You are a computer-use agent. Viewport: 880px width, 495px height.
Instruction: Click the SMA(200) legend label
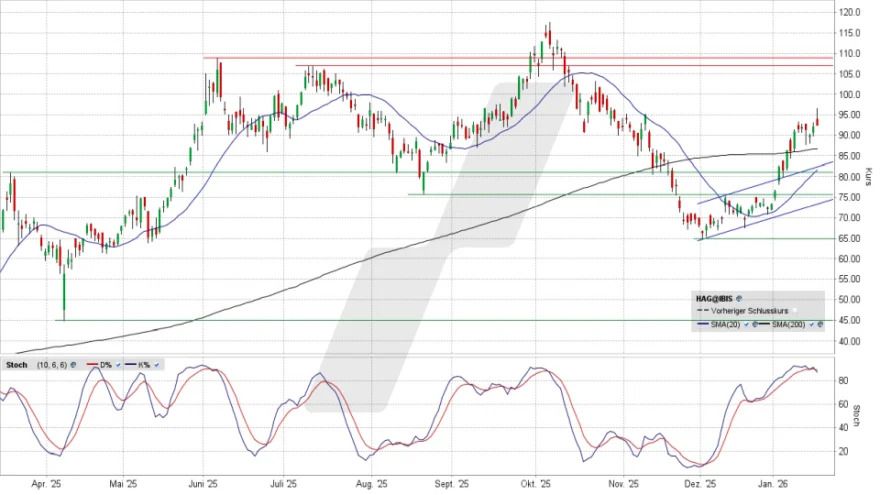coord(788,325)
